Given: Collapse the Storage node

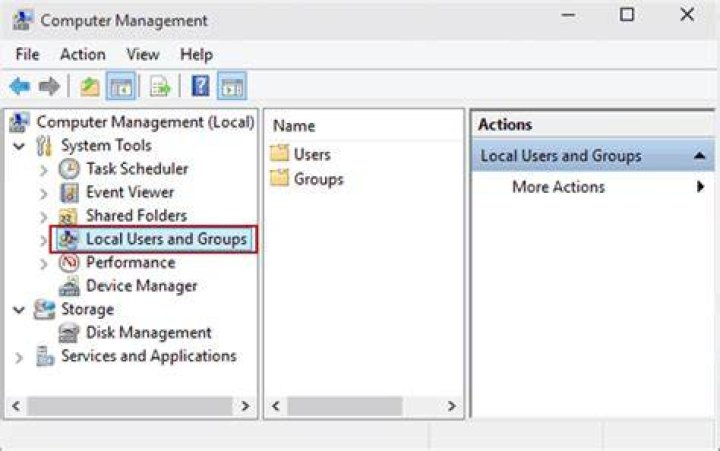Looking at the screenshot, I should click(x=19, y=310).
